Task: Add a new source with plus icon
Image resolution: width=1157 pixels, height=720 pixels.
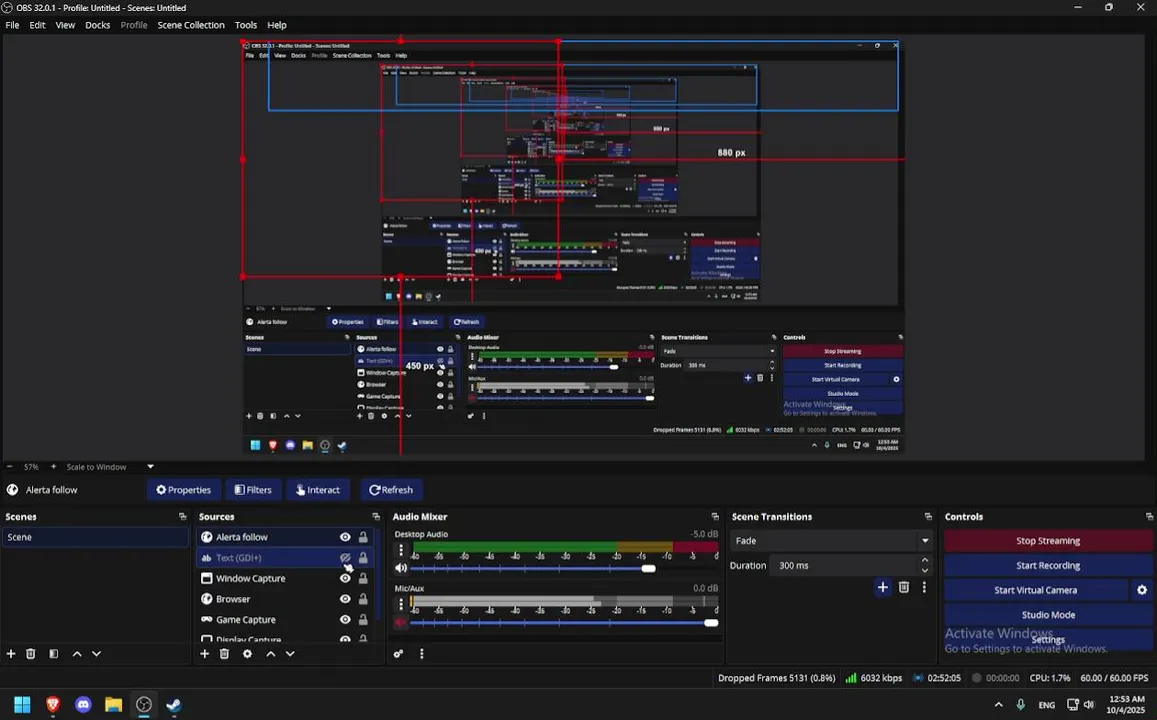Action: 204,654
